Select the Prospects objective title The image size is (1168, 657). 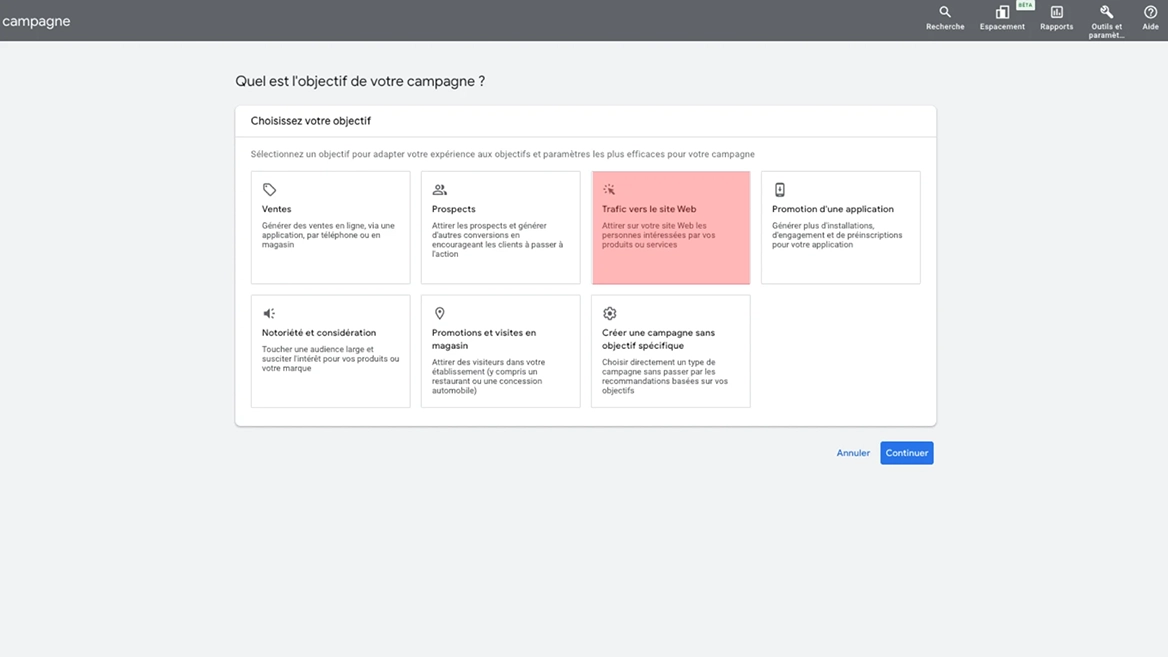pyautogui.click(x=454, y=209)
